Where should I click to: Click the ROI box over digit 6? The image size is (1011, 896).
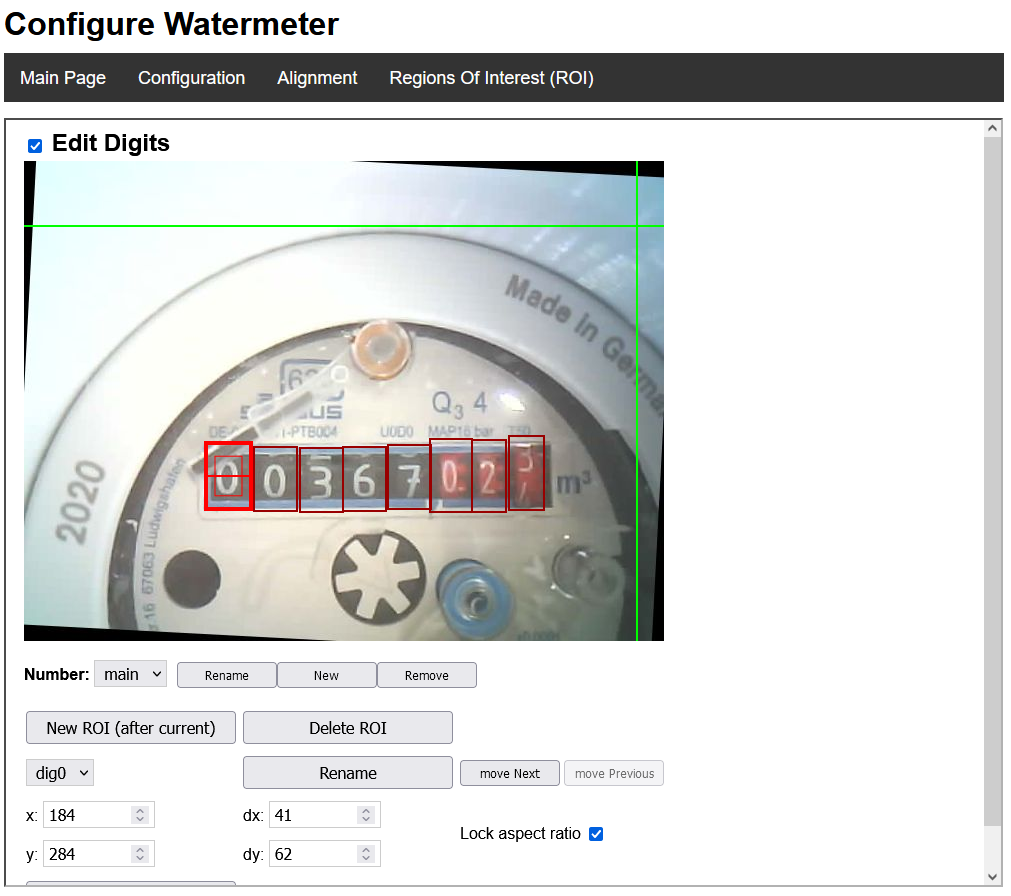coord(364,479)
